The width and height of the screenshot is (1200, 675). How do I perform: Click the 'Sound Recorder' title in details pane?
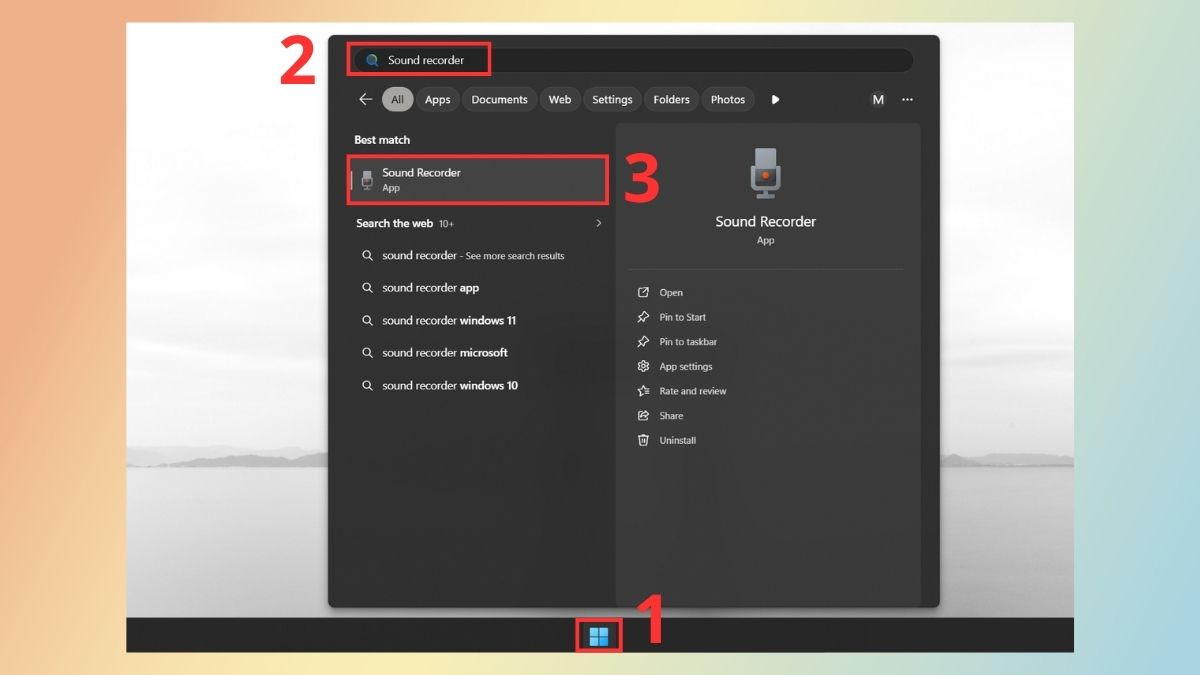[766, 222]
